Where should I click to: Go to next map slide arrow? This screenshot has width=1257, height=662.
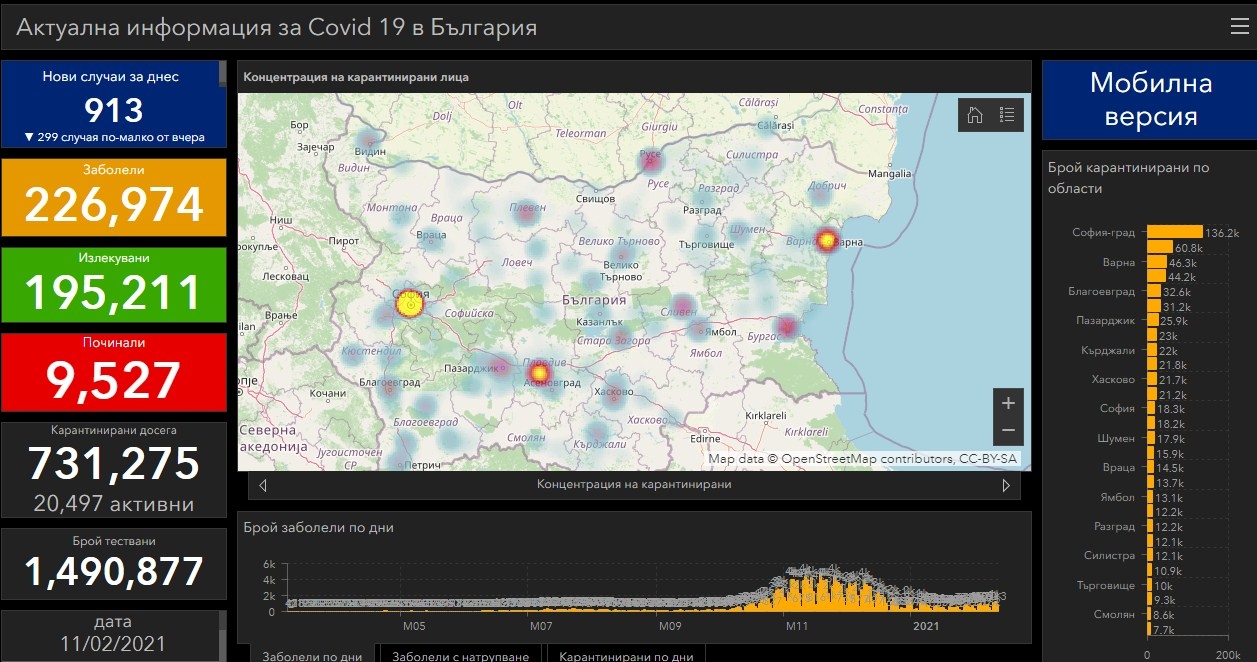pyautogui.click(x=1006, y=485)
